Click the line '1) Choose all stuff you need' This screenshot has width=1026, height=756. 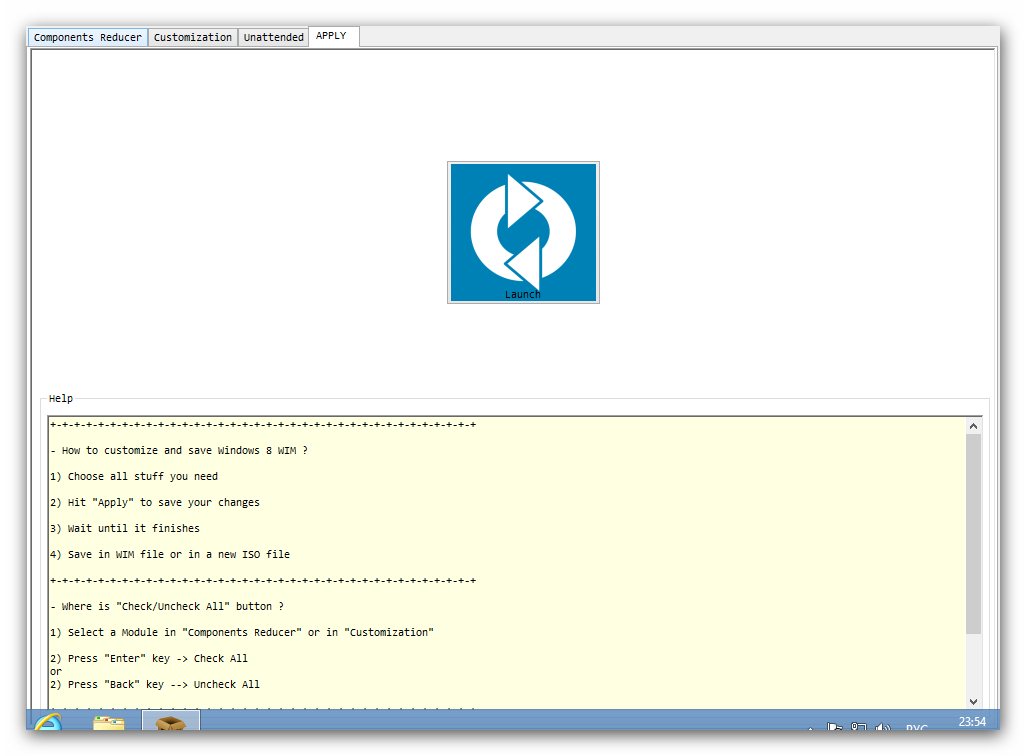pos(134,477)
